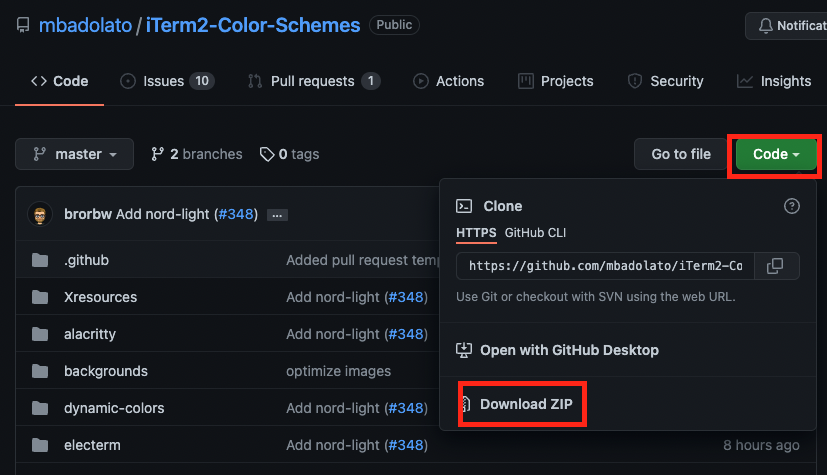
Task: Open the .github folder
Action: pos(86,260)
